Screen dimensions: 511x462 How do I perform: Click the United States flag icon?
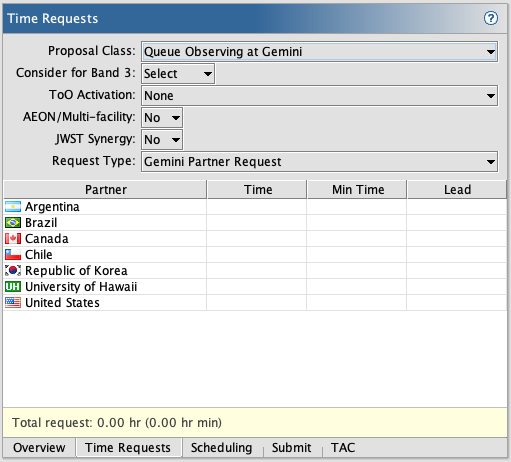(13, 303)
